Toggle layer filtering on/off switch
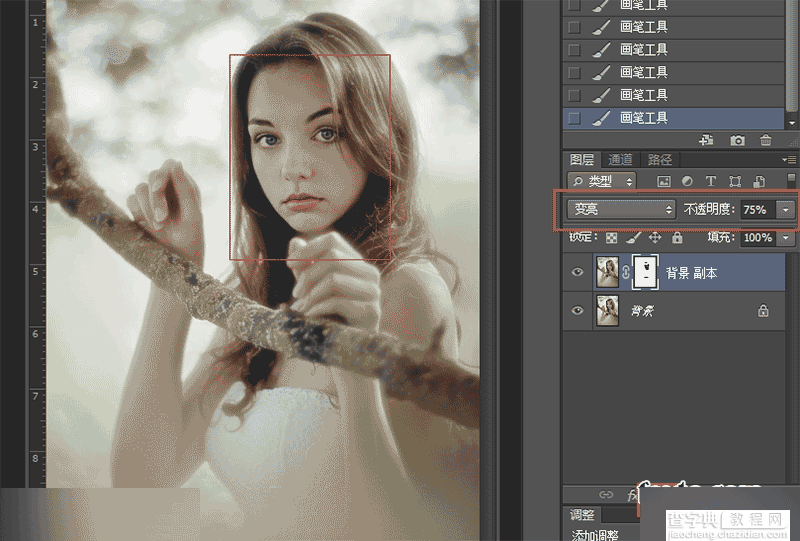This screenshot has width=800, height=541. pos(791,179)
